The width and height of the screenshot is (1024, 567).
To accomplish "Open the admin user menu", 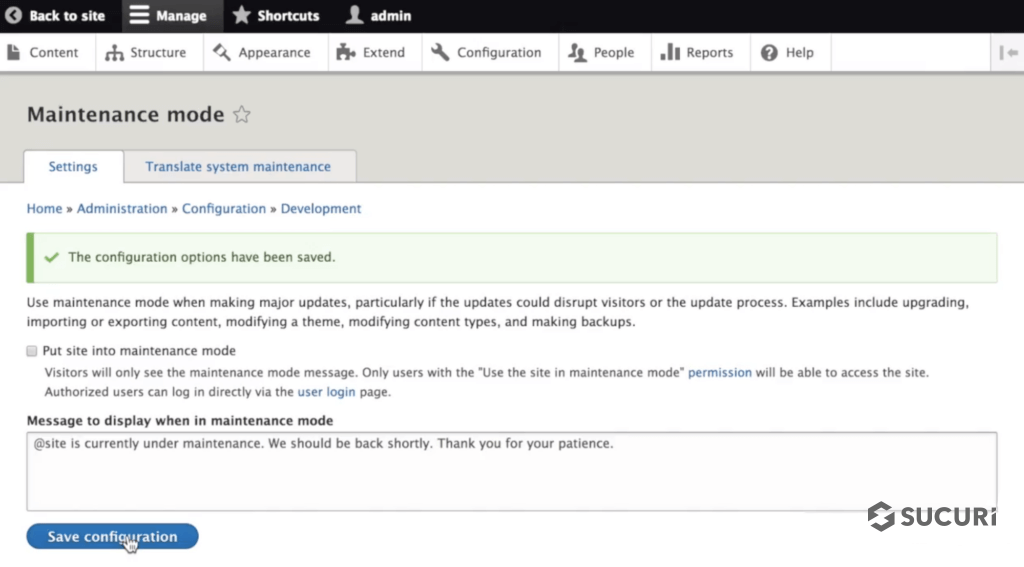I will click(x=355, y=16).
